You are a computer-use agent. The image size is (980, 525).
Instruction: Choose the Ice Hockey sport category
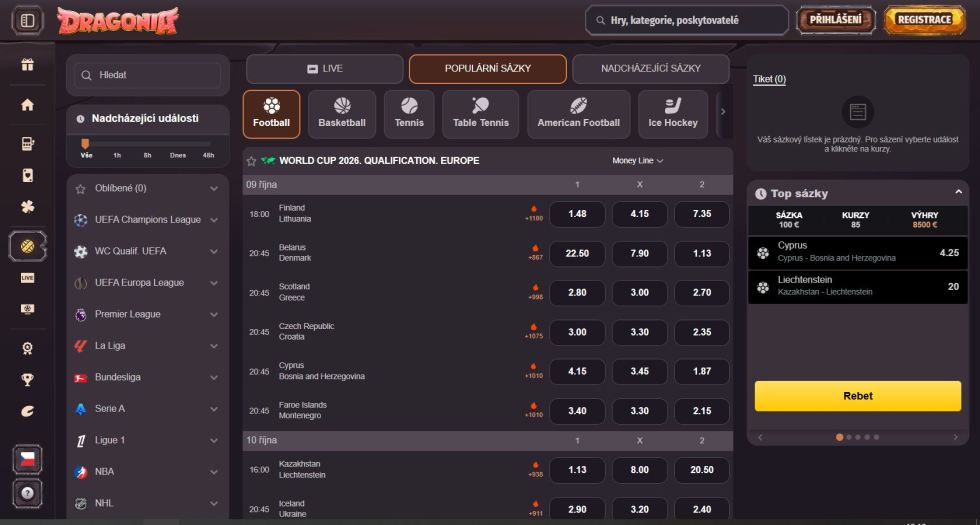673,114
